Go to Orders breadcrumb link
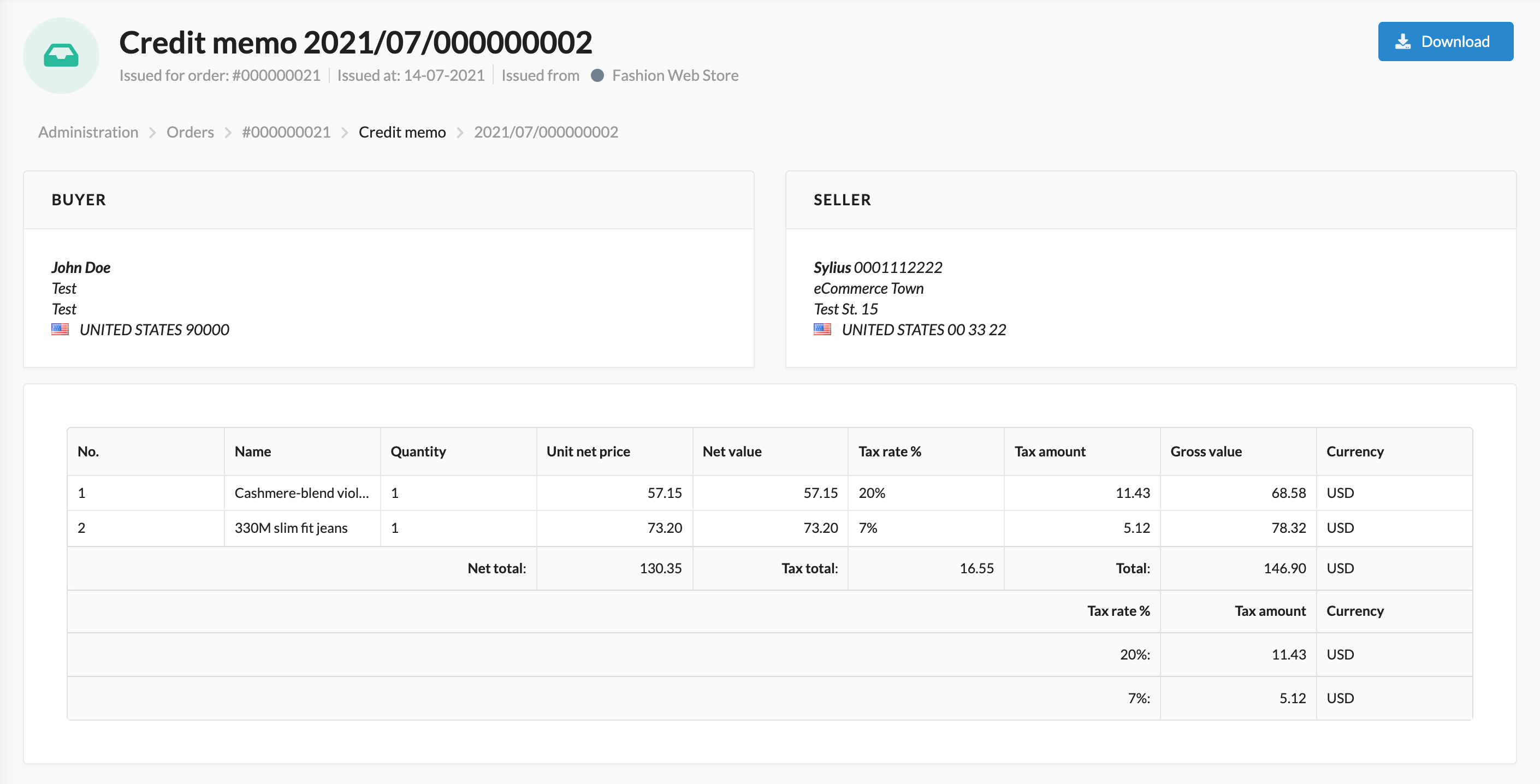Screen dimensions: 1540x784 click(x=189, y=132)
